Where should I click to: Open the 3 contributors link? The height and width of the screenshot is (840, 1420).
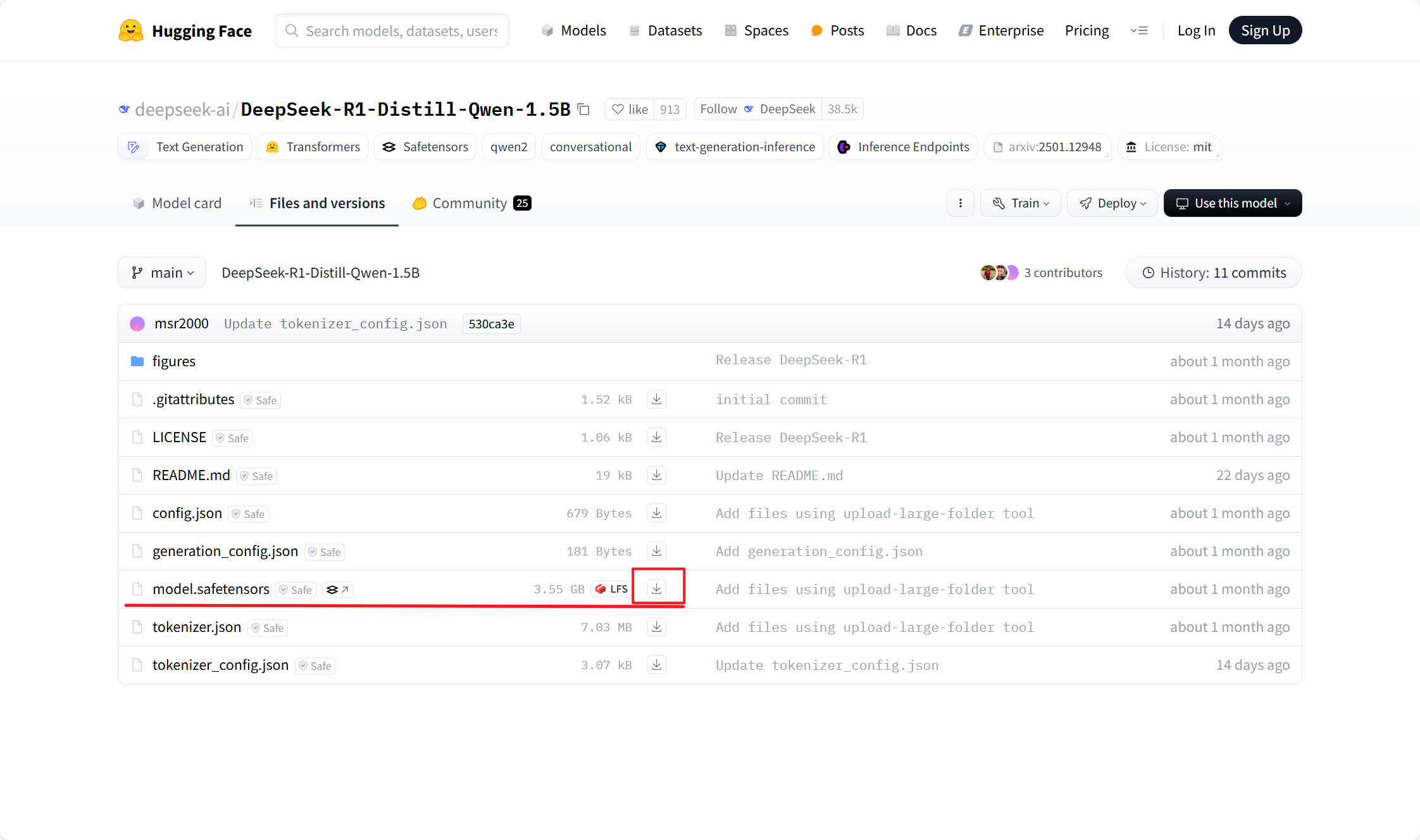1063,273
